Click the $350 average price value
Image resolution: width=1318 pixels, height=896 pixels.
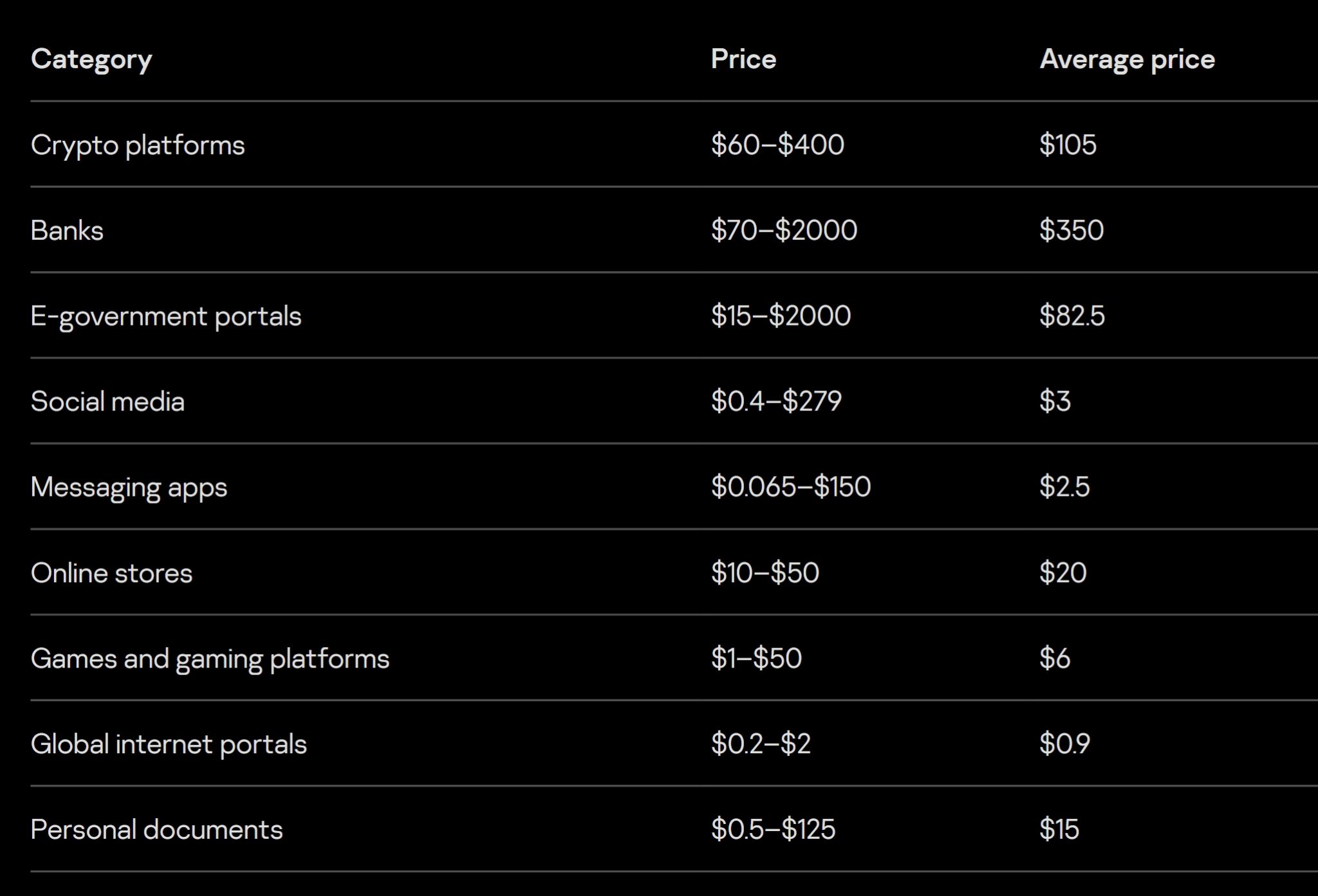click(x=1072, y=230)
